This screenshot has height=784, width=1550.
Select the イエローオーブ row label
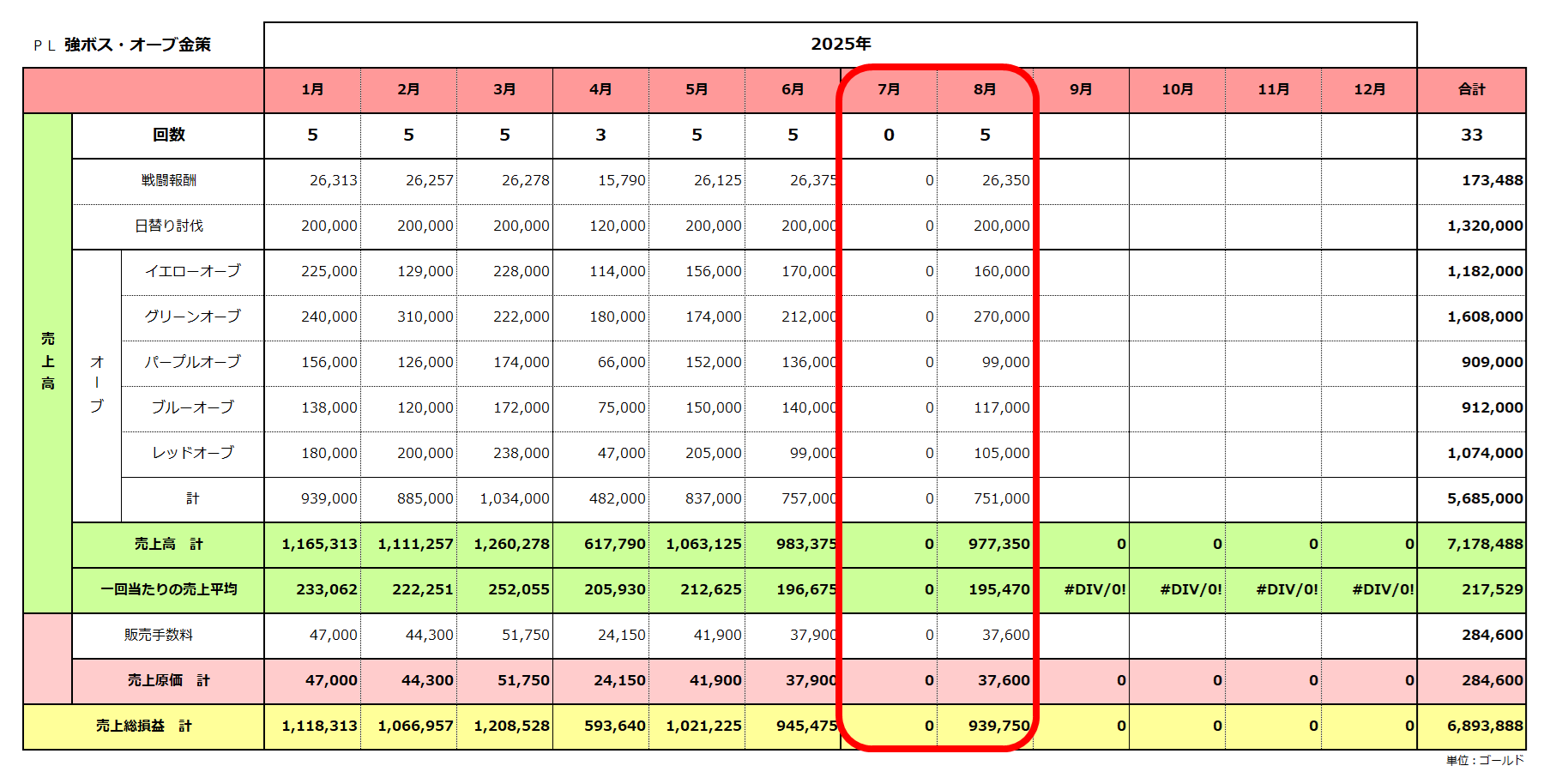pyautogui.click(x=192, y=271)
